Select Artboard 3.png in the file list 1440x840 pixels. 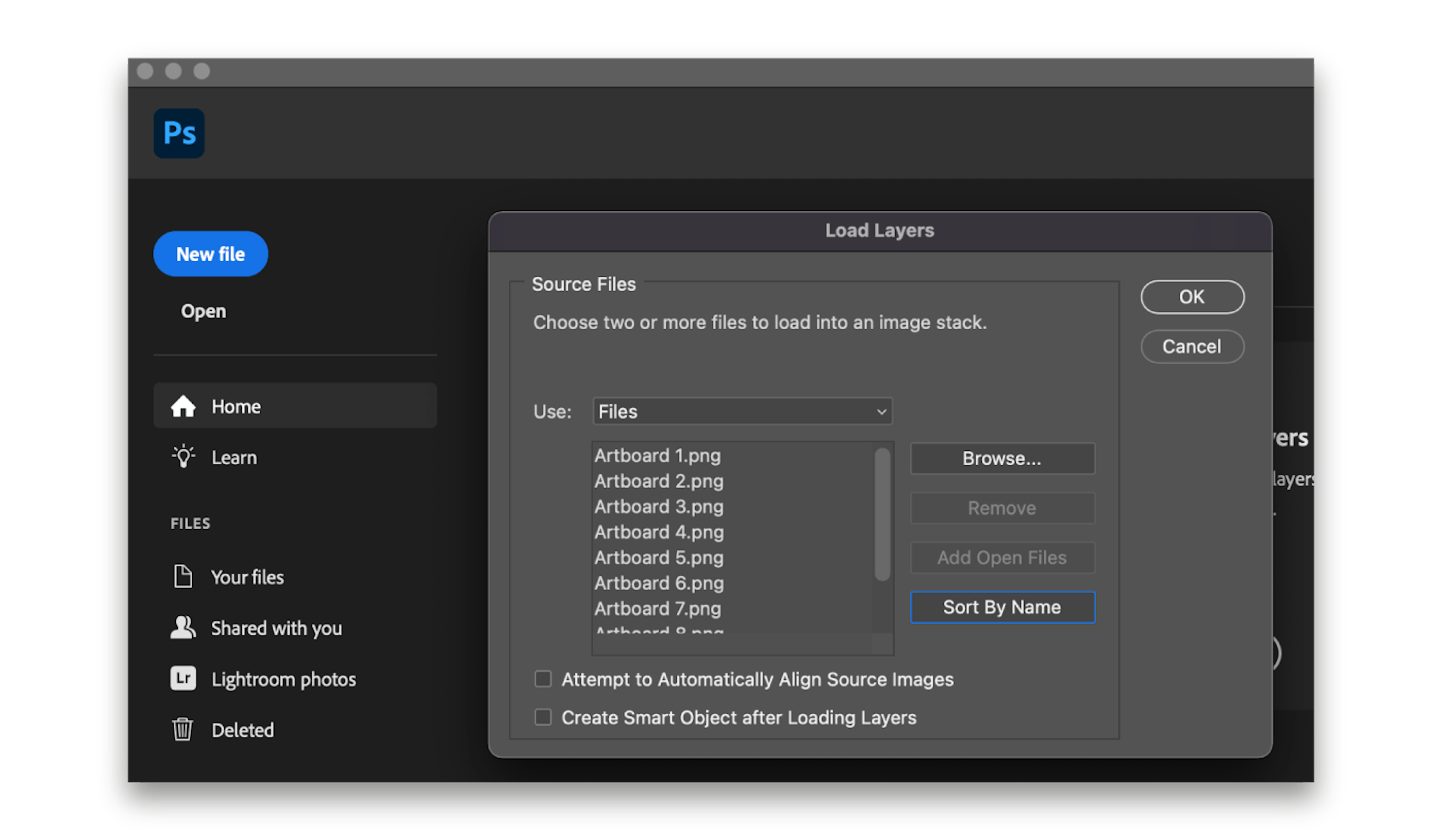click(x=659, y=507)
